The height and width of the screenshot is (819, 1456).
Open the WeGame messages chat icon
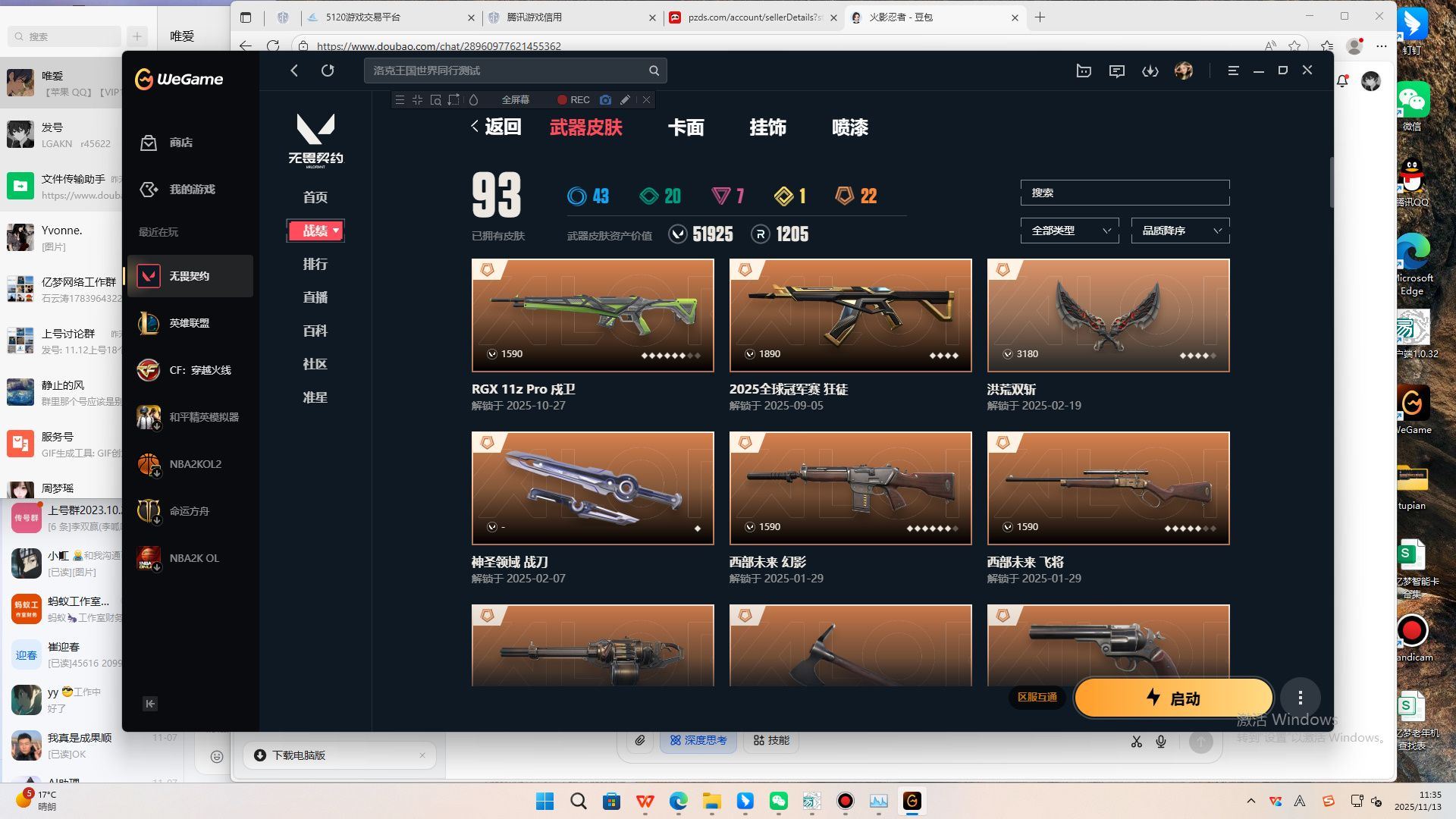pos(1116,71)
